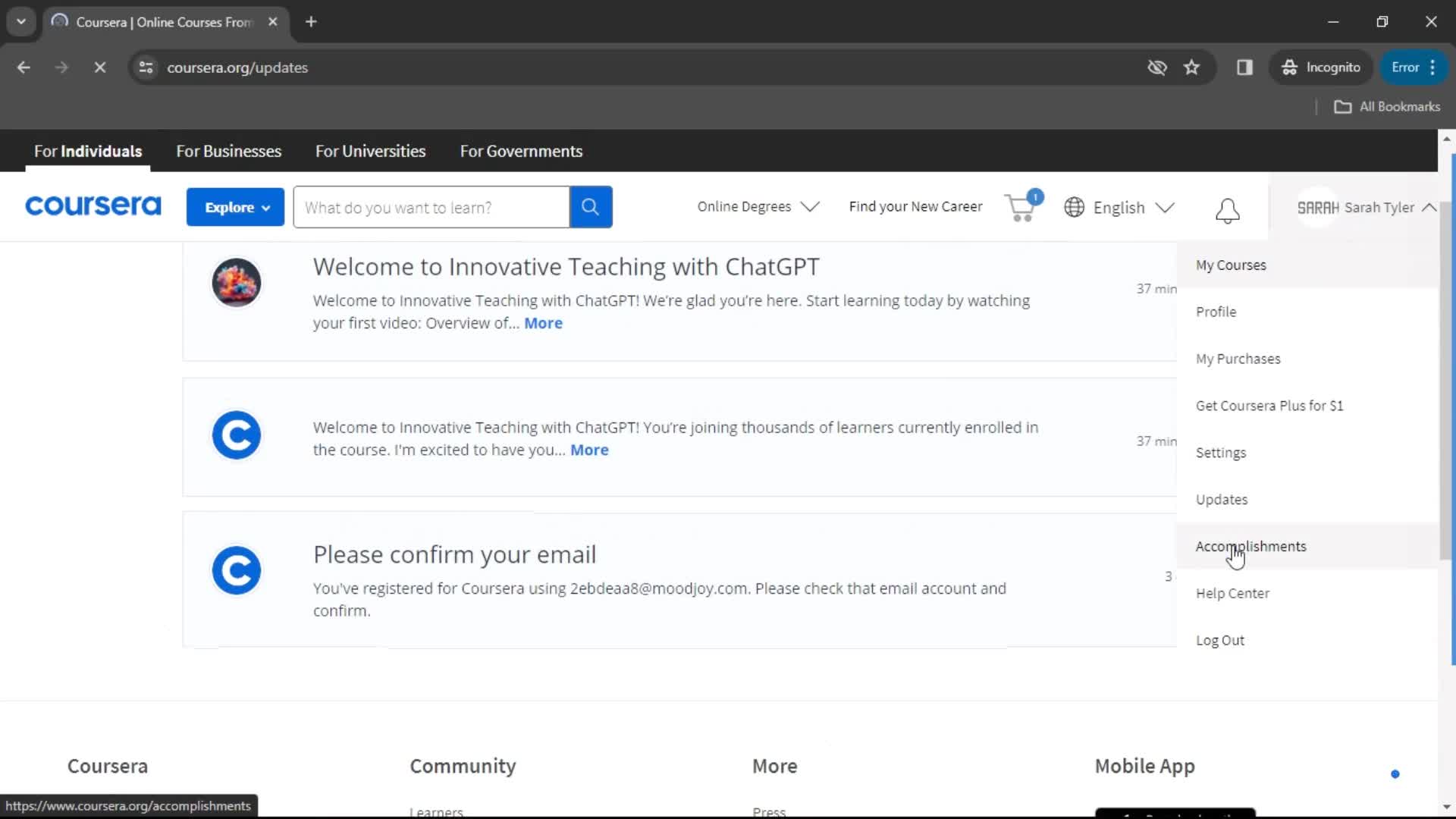This screenshot has height=819, width=1456.
Task: Open Online Degrees dropdown
Action: 757,207
